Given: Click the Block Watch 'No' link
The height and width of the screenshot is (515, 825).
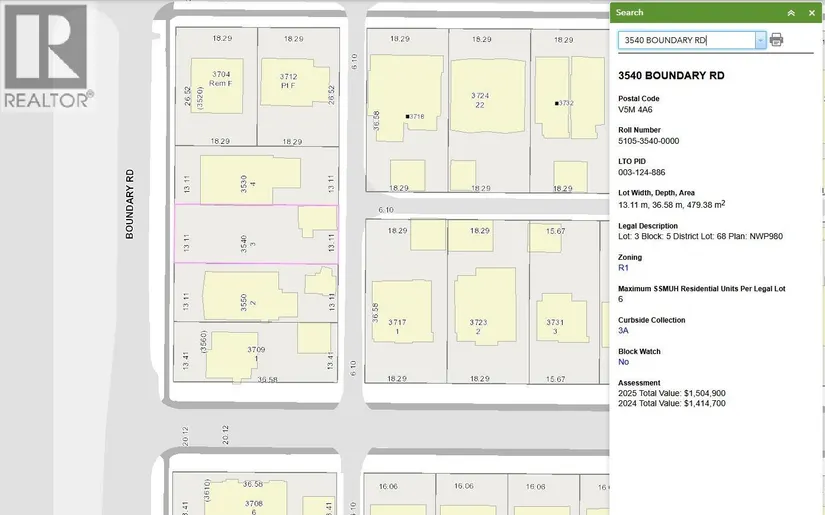Looking at the screenshot, I should click(x=624, y=362).
